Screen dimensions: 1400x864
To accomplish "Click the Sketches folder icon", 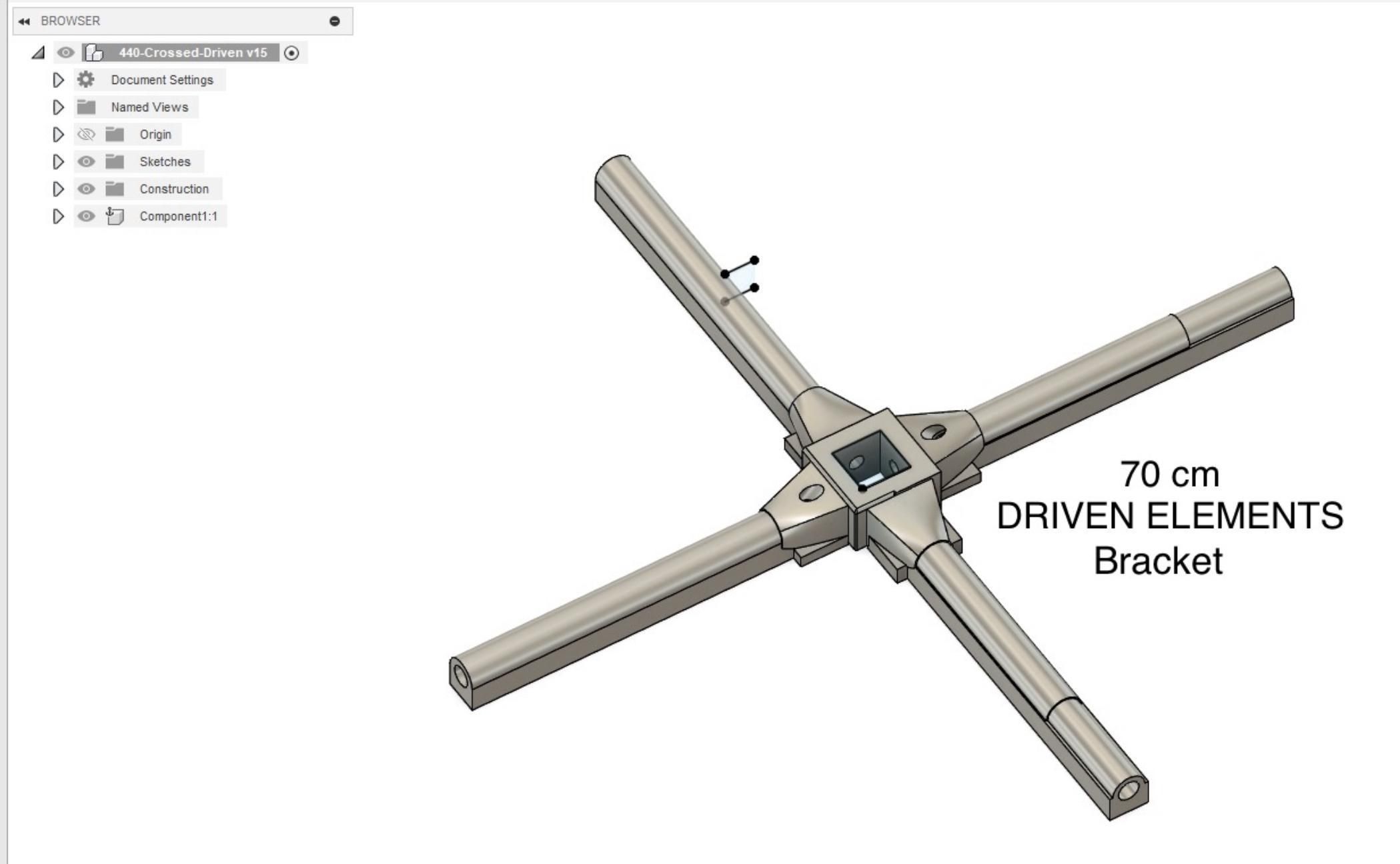I will tap(115, 162).
